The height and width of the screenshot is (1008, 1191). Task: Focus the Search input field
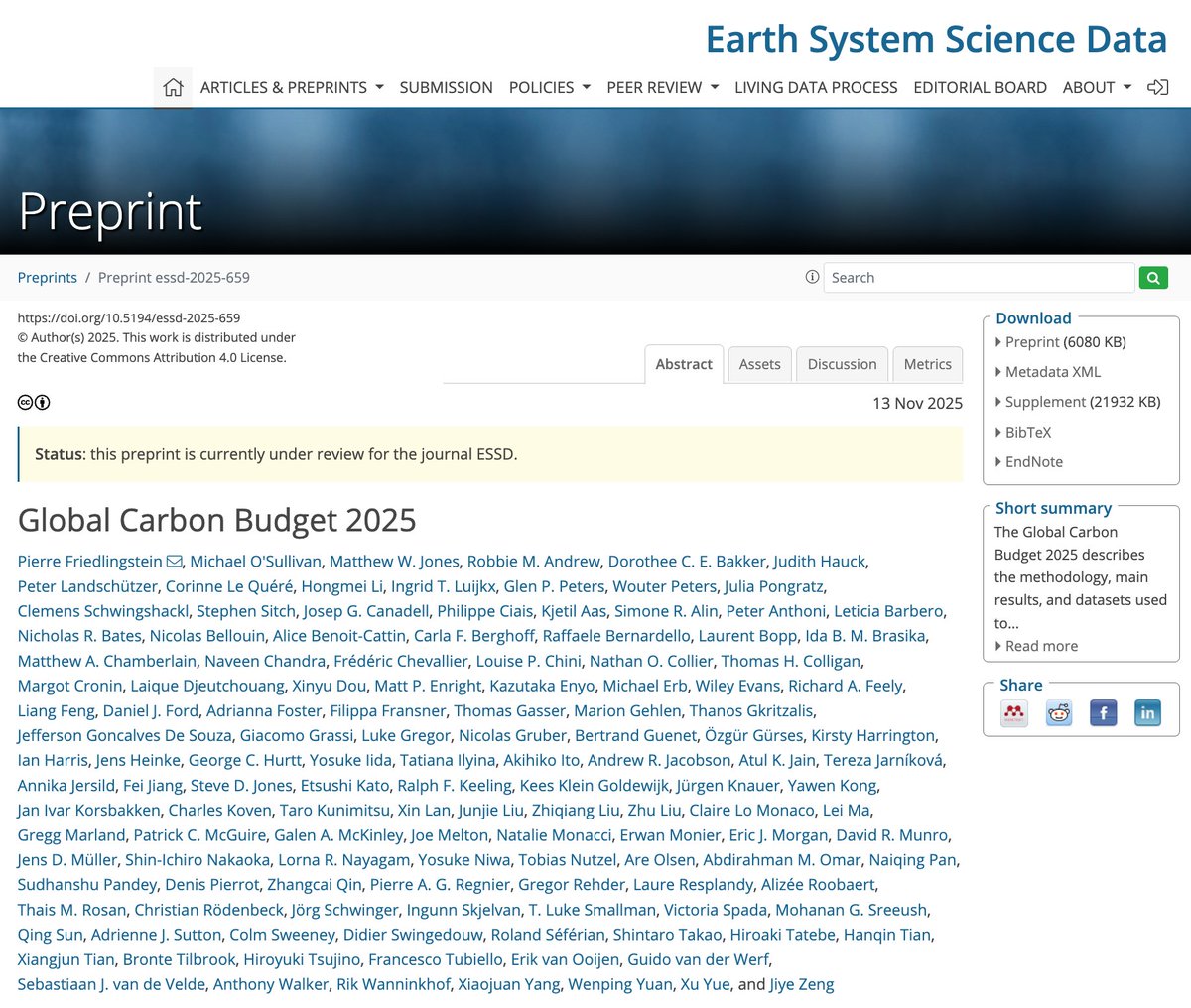[x=979, y=278]
